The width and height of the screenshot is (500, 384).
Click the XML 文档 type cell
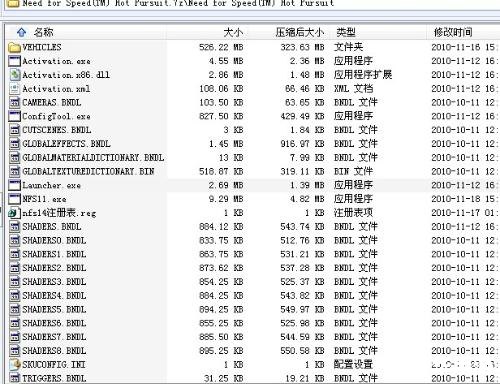(x=353, y=89)
